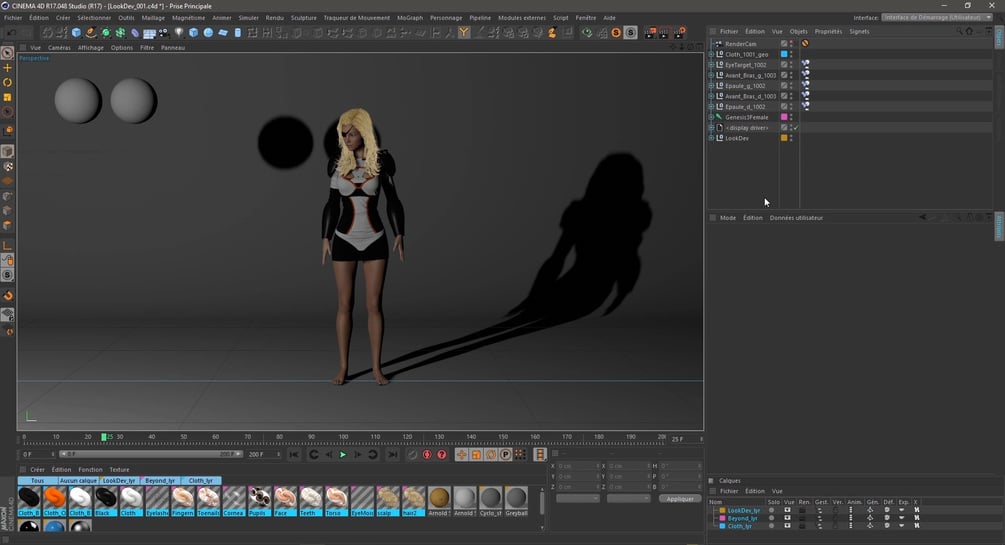Select the orange Cloth_O material thumbnail
1005x545 pixels.
[54, 501]
